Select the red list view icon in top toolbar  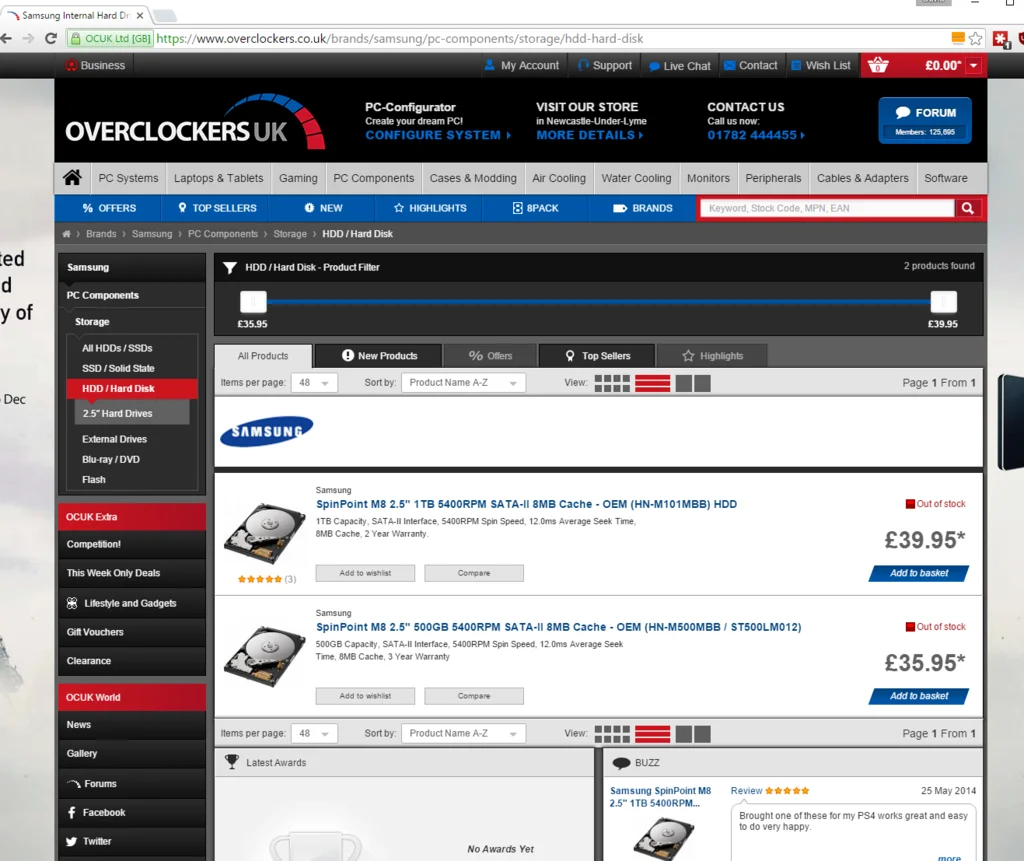pyautogui.click(x=652, y=383)
